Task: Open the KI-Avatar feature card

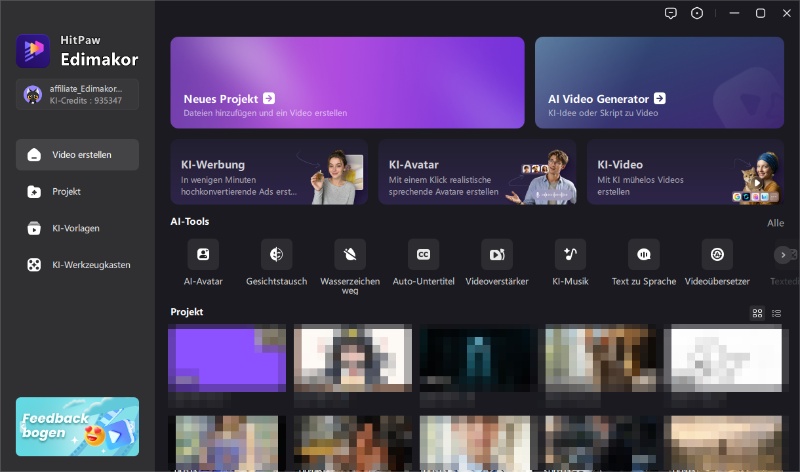Action: [477, 172]
